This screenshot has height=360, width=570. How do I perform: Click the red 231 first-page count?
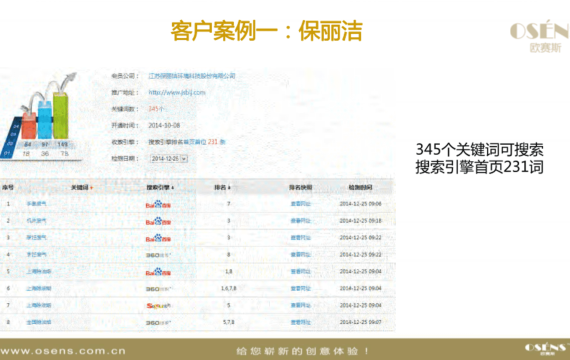213,142
